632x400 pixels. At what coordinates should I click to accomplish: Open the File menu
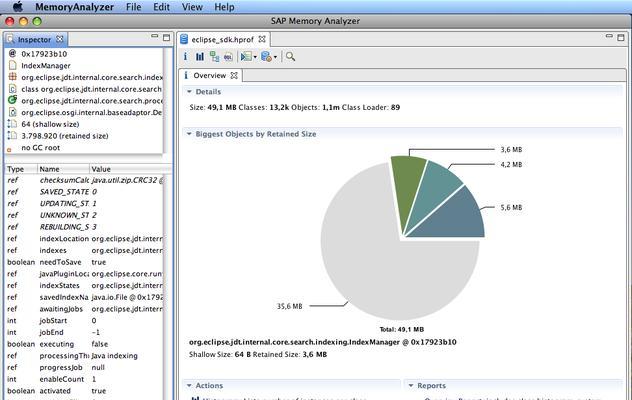pos(133,7)
